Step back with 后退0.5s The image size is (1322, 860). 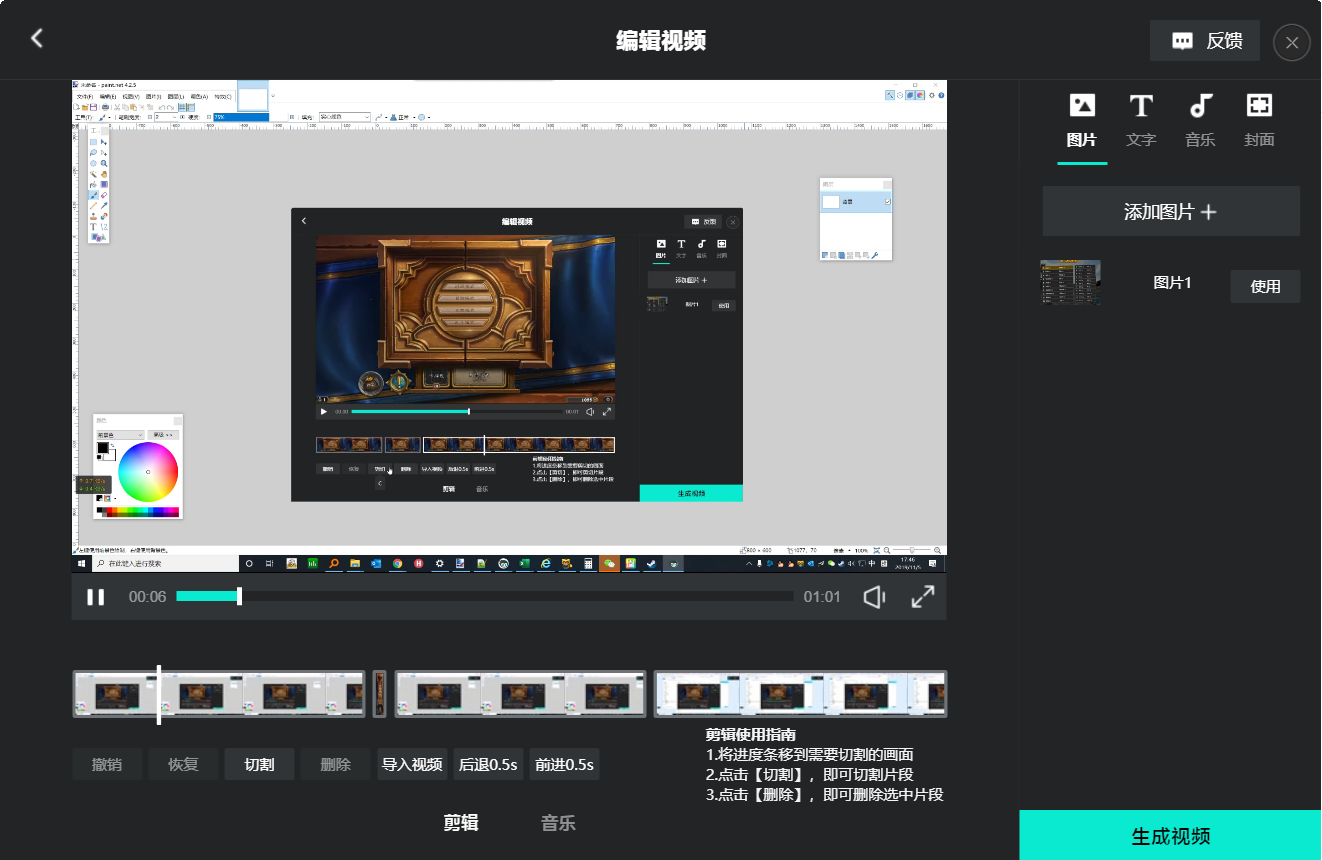488,764
